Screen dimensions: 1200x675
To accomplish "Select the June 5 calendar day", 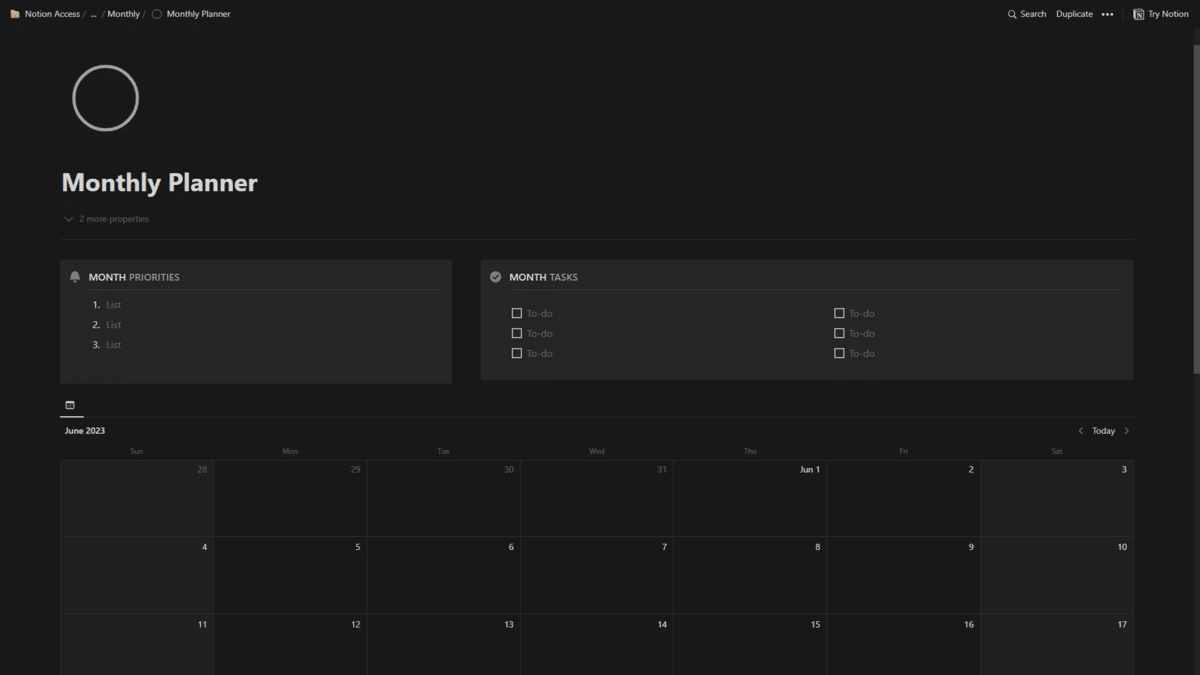I will 290,576.
